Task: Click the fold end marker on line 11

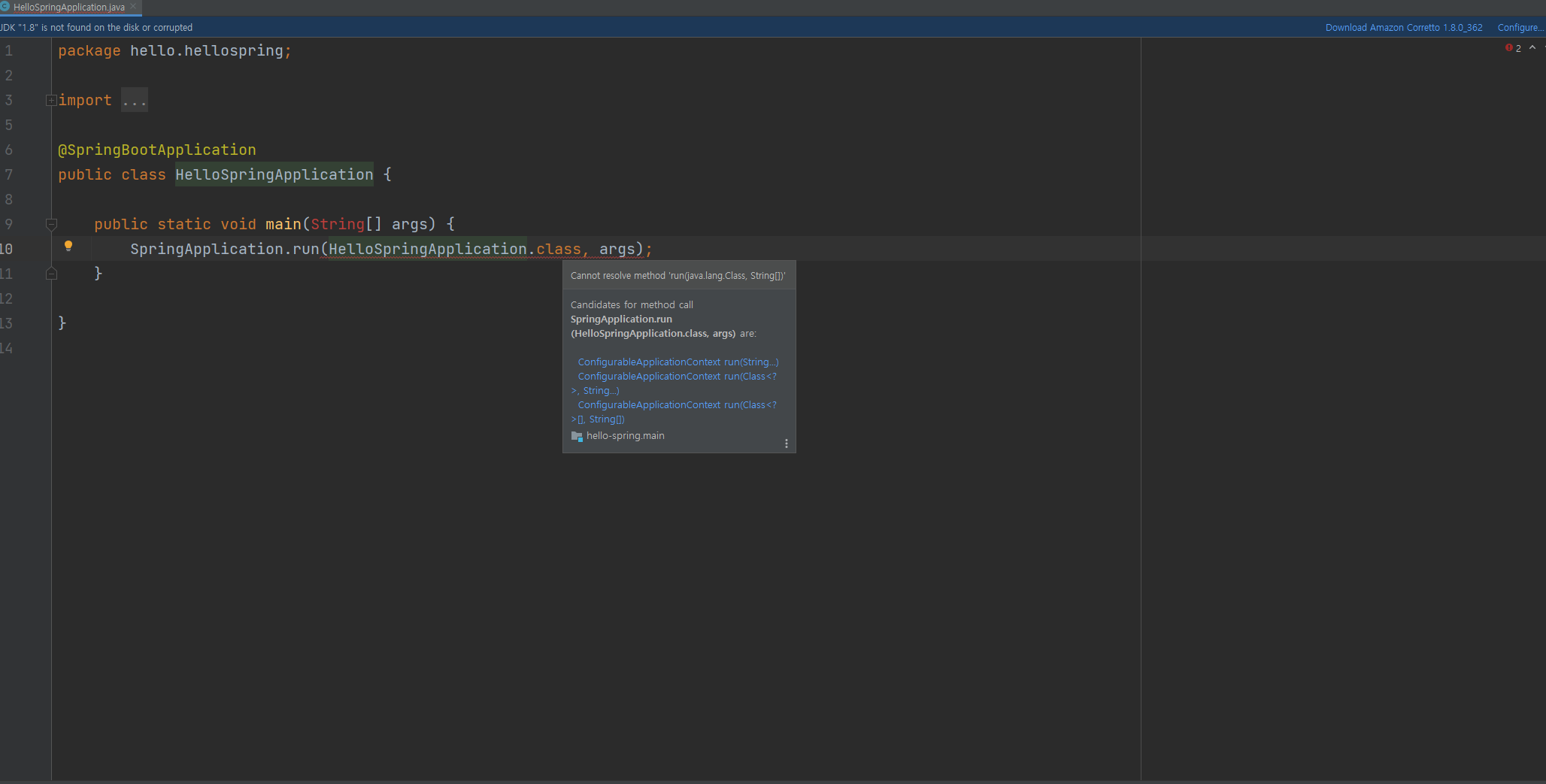Action: [51, 274]
